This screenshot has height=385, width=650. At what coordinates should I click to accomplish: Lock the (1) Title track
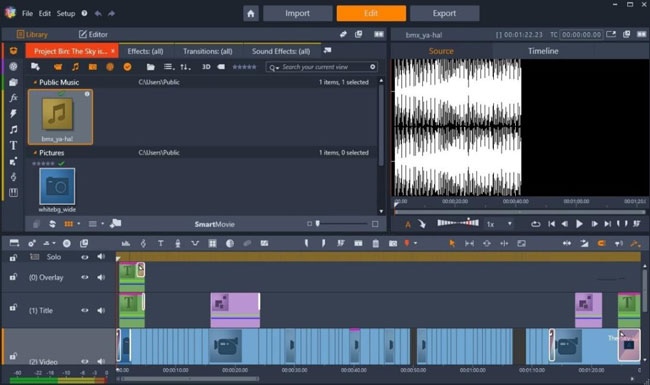(x=13, y=308)
